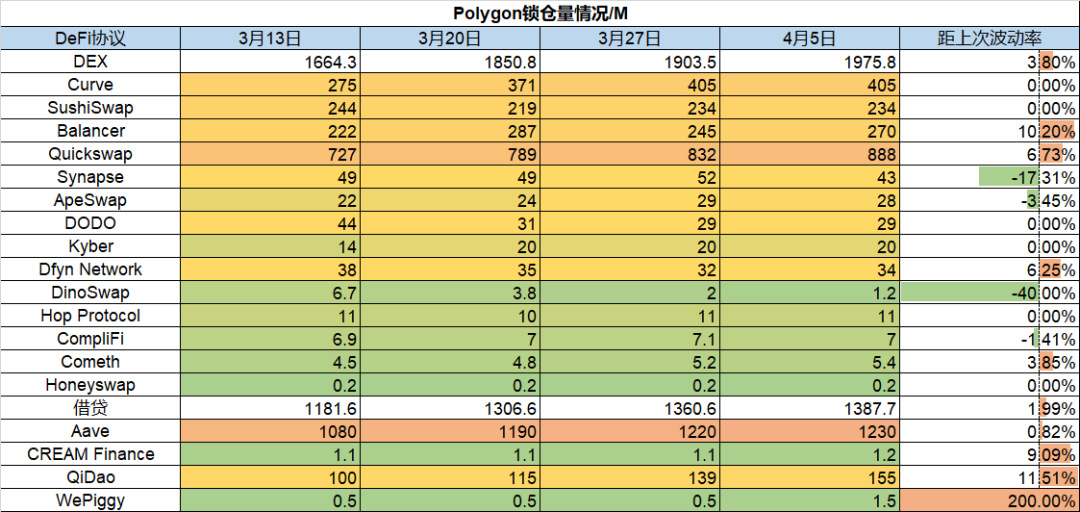Click DinoSwap value 6.7
The image size is (1080, 512).
tap(270, 293)
